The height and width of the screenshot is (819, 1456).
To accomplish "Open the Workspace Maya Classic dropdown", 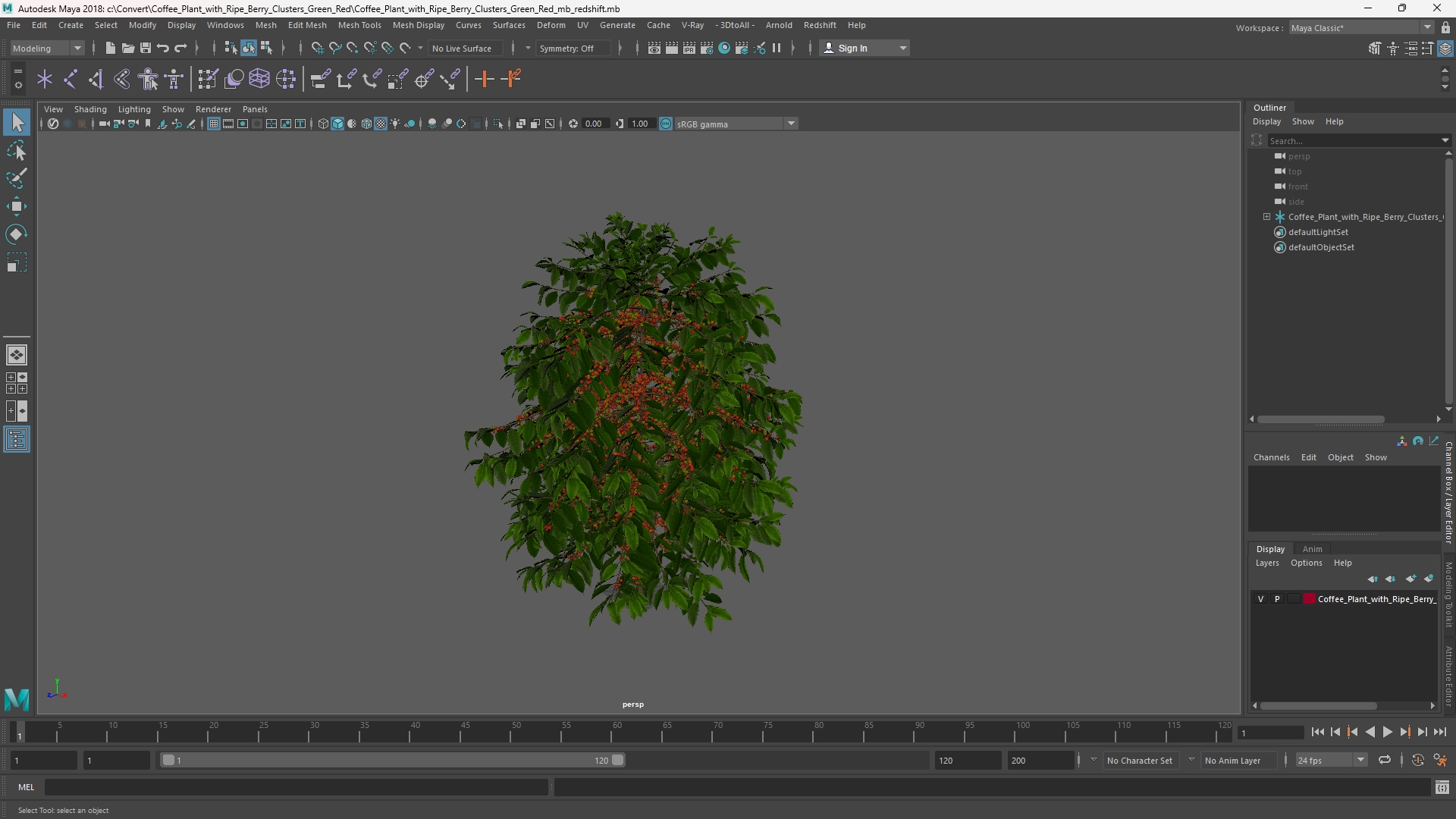I will [x=1361, y=27].
